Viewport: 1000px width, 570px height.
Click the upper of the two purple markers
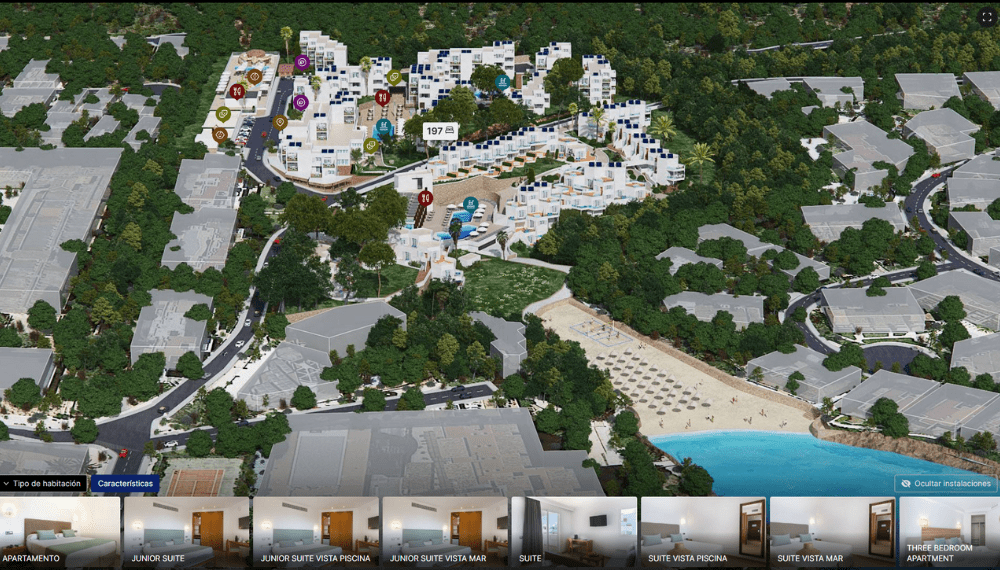point(302,62)
